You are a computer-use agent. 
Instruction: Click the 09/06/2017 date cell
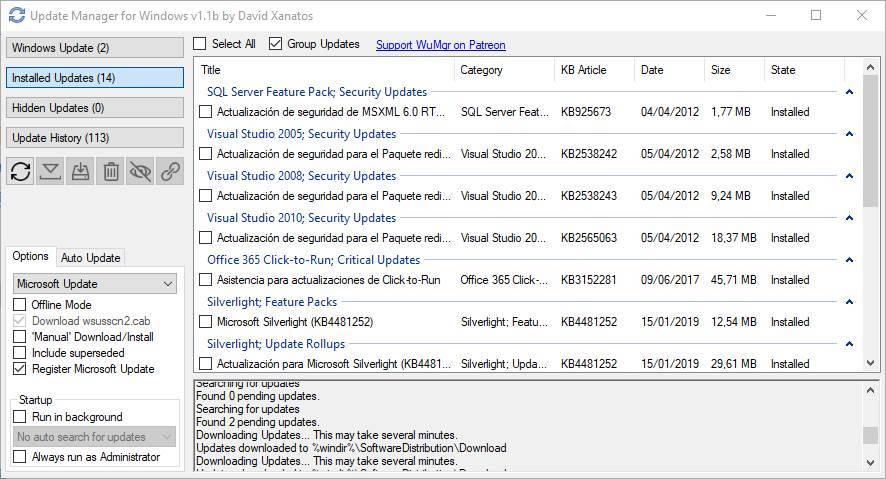point(670,280)
